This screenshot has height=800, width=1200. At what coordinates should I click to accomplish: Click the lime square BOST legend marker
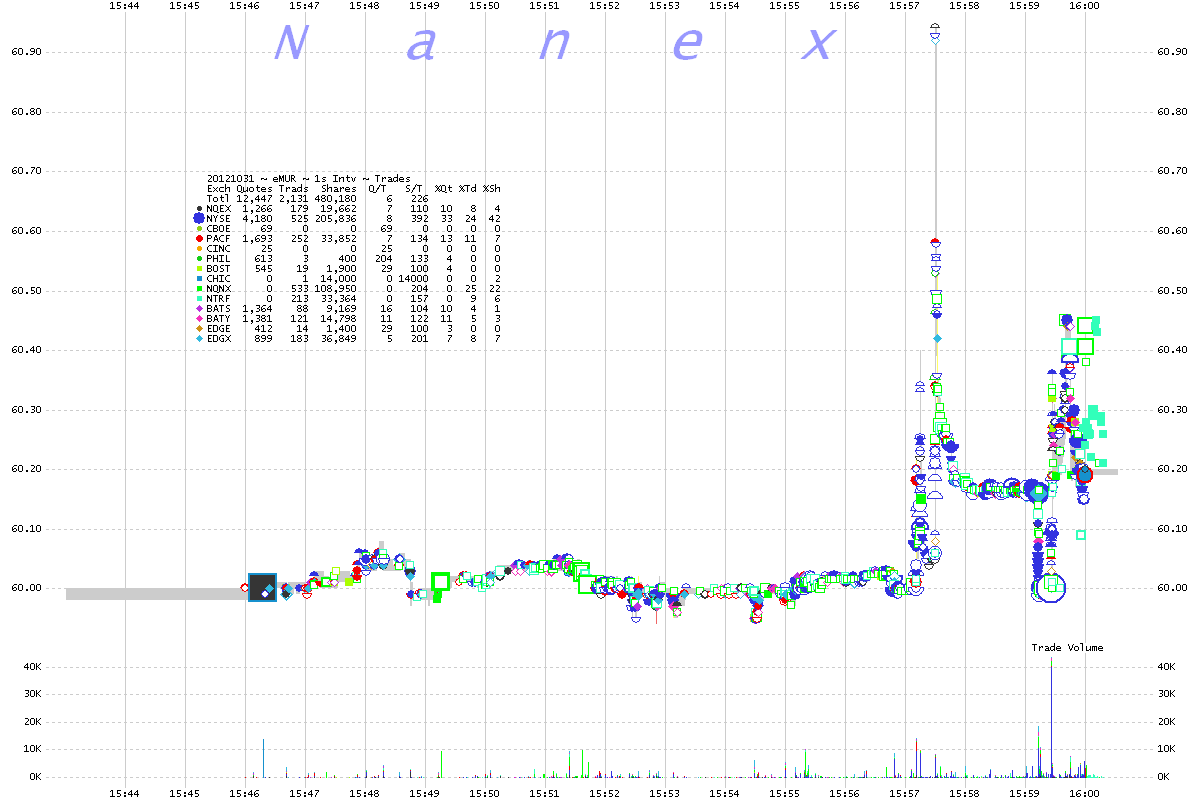[199, 268]
